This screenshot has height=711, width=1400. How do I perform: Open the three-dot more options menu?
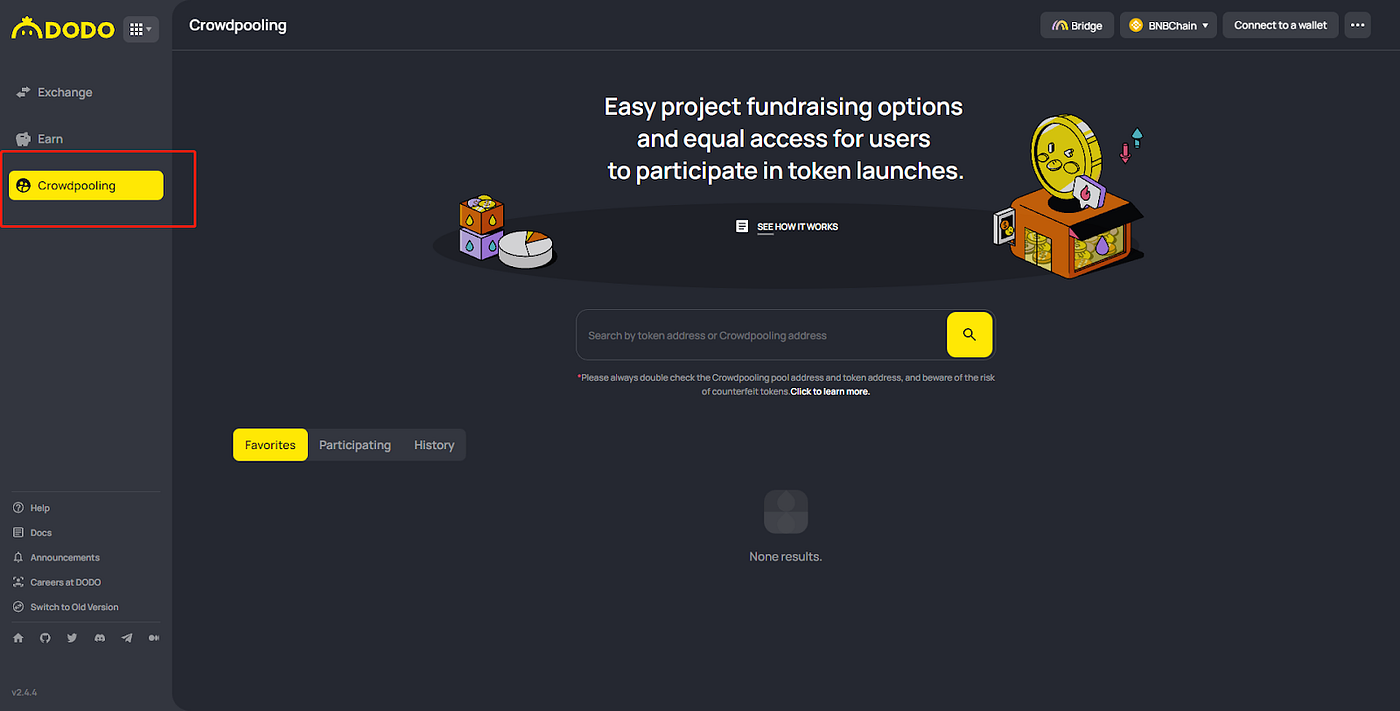1357,25
